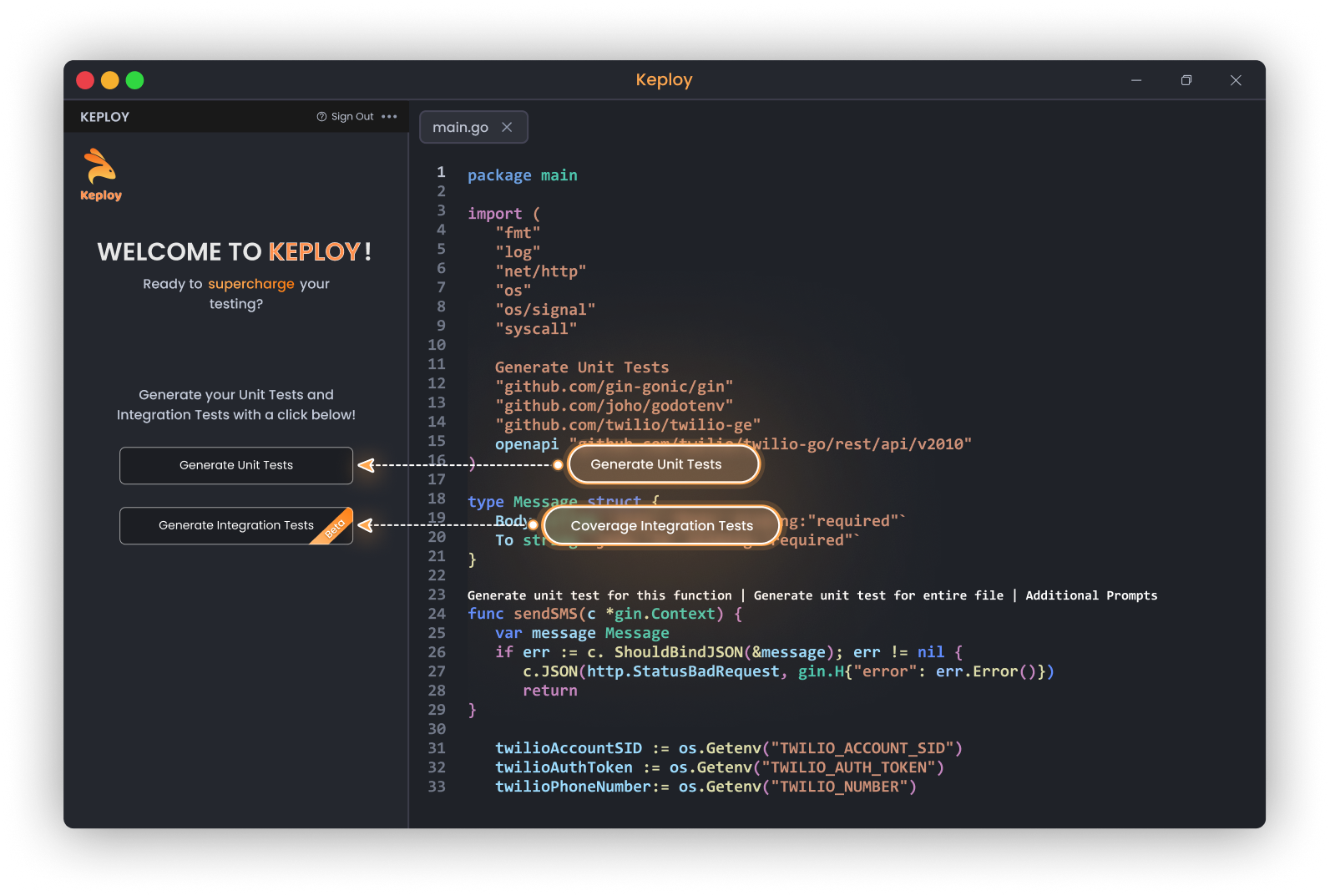The height and width of the screenshot is (896, 1330).
Task: Click the red close traffic light
Action: click(85, 80)
